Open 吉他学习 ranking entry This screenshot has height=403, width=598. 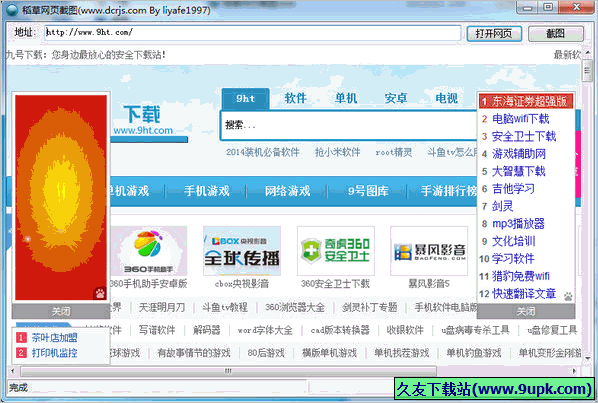click(x=513, y=189)
